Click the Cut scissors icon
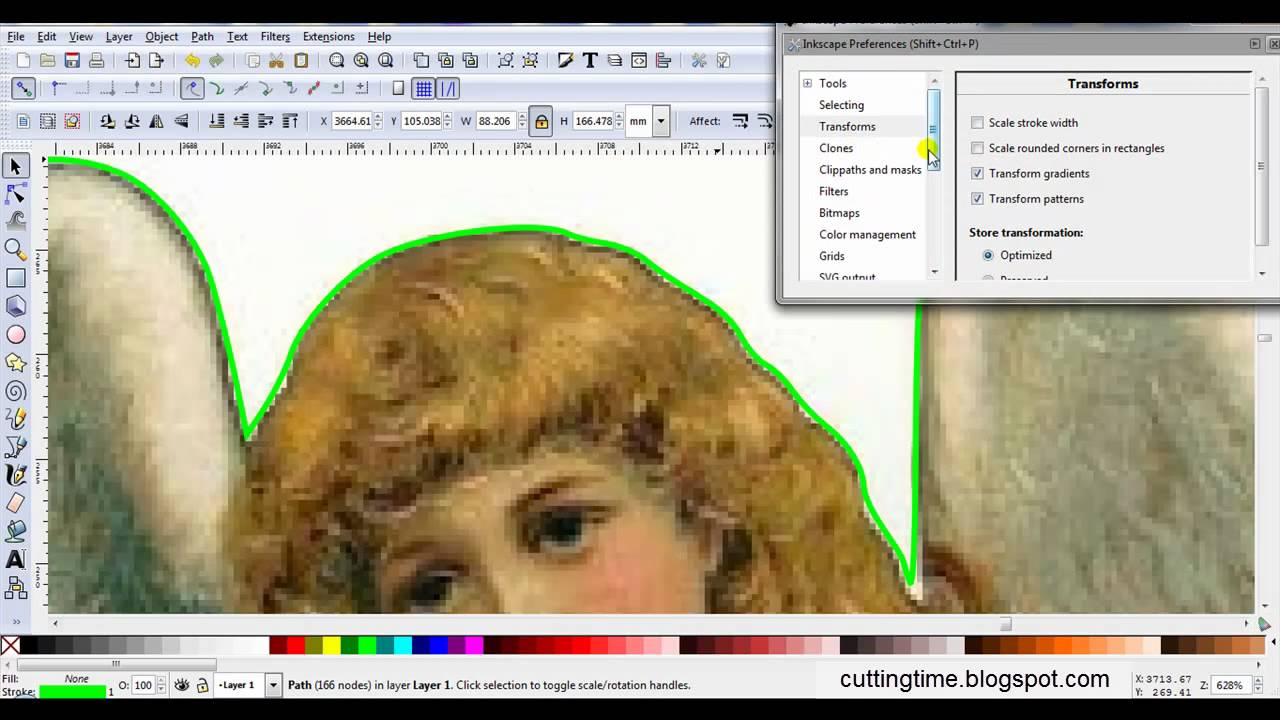 [x=277, y=61]
